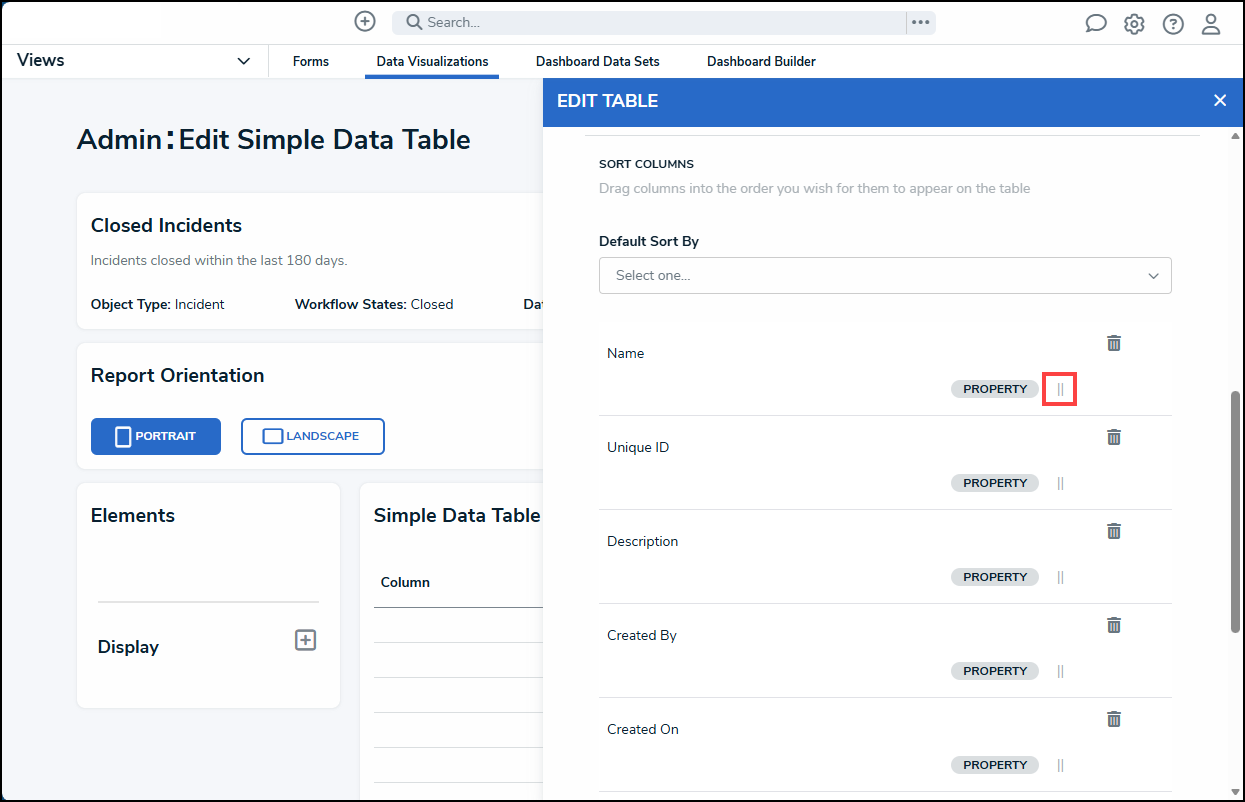Click the PROPERTY badge in the Name row

[x=995, y=389]
